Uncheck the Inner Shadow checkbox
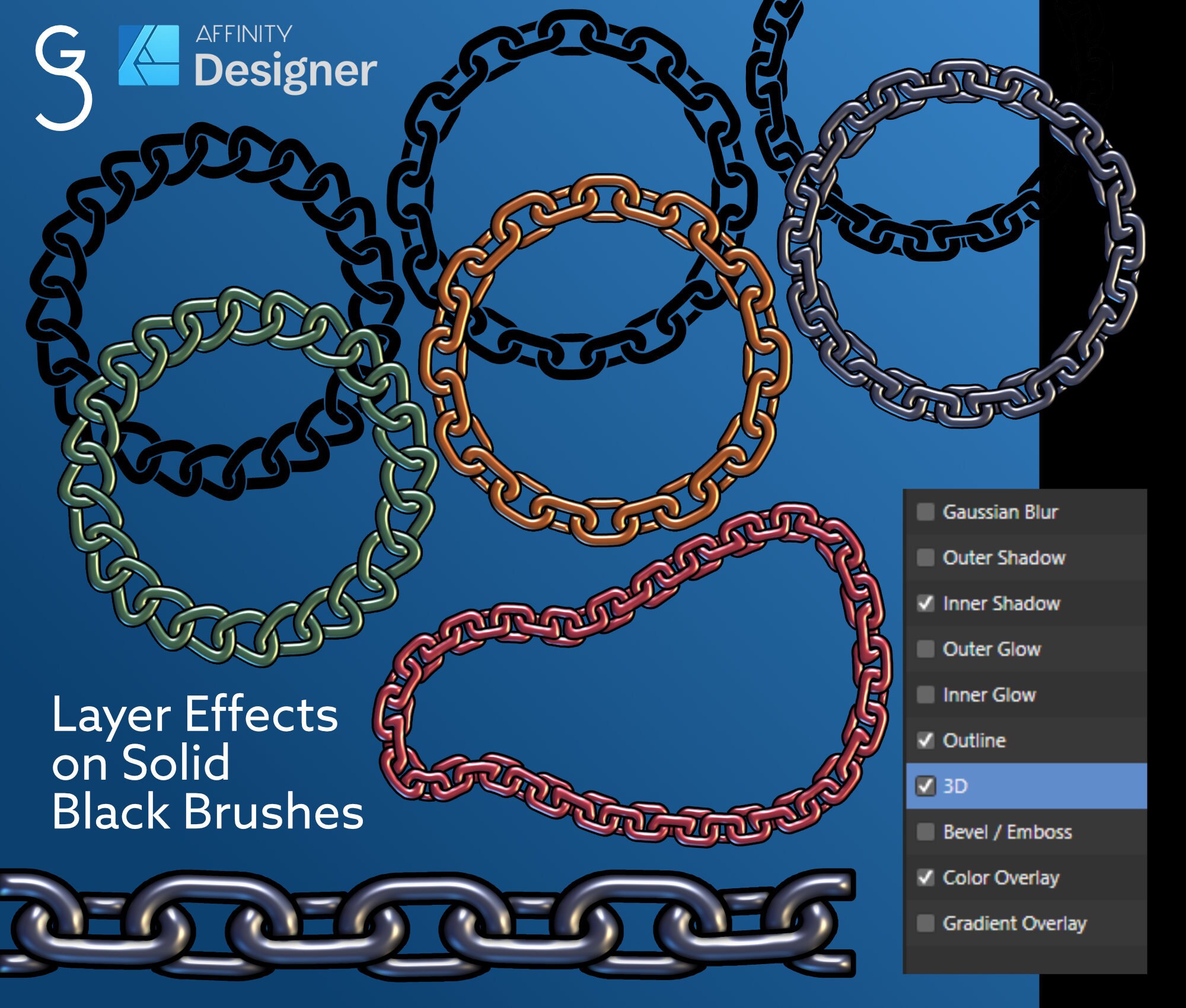The image size is (1186, 1008). [925, 603]
